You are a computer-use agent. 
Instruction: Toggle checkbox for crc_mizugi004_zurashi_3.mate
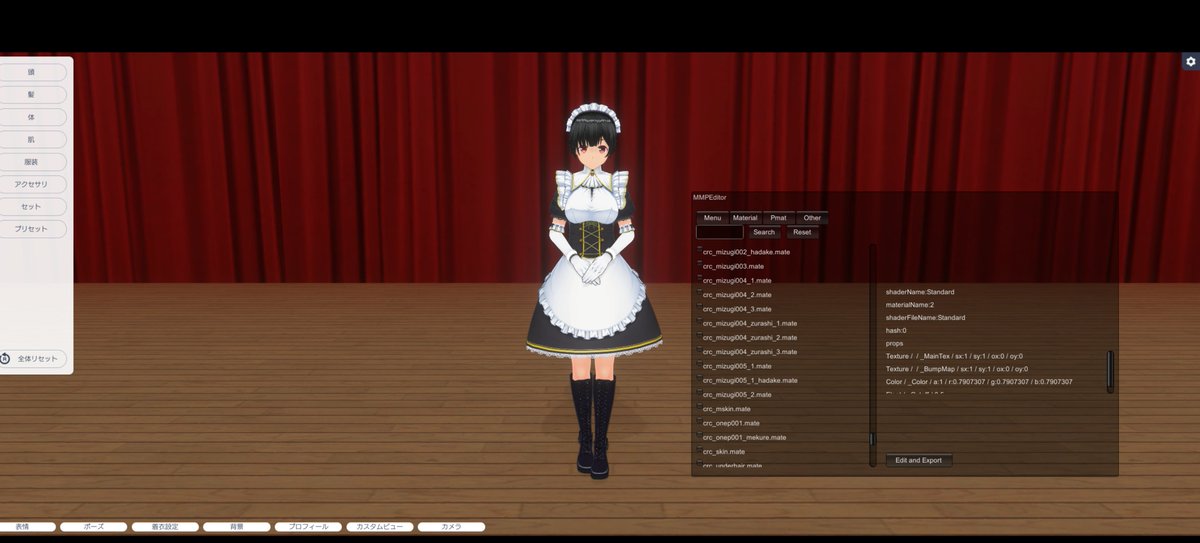click(699, 350)
